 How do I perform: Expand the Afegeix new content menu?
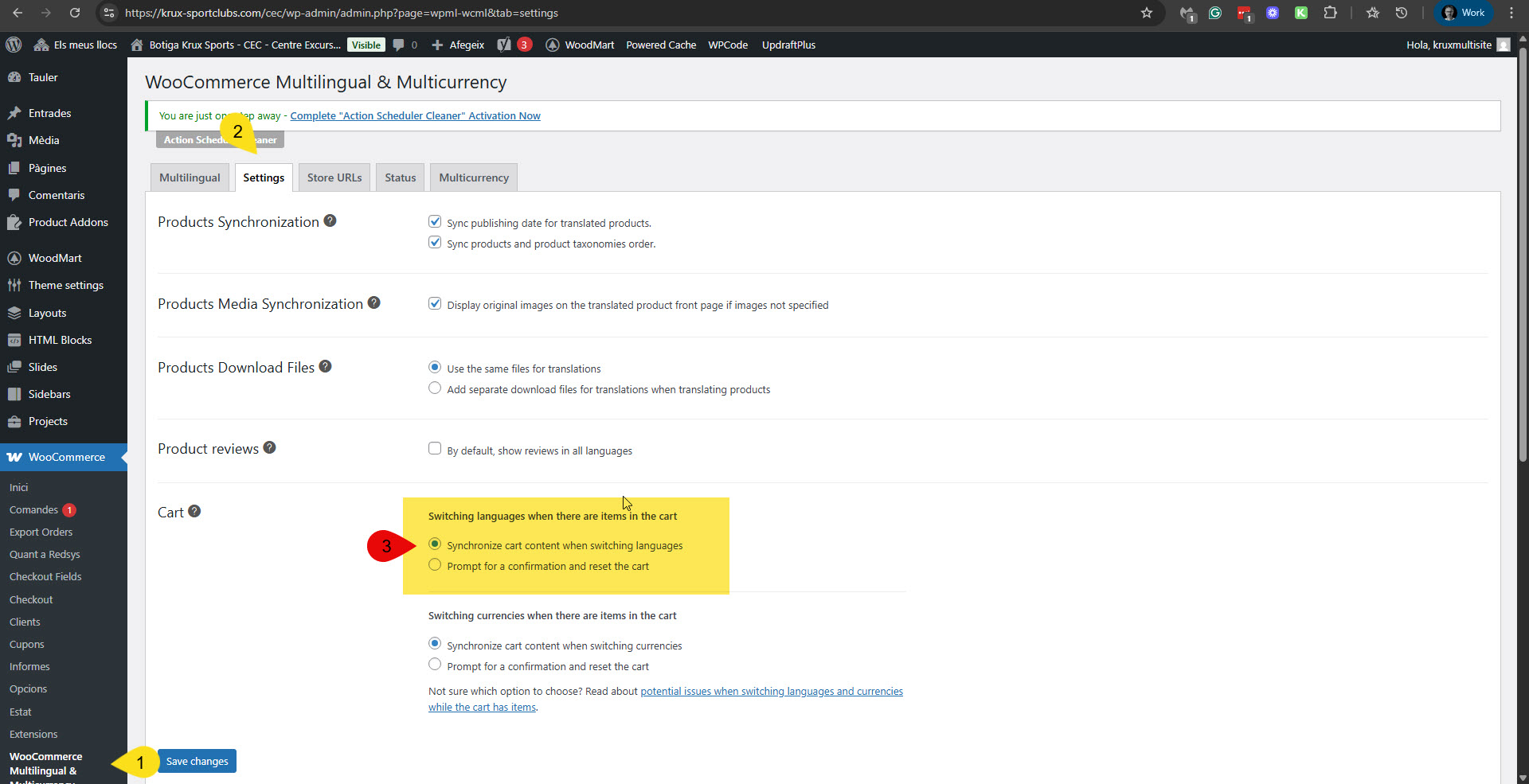[458, 45]
